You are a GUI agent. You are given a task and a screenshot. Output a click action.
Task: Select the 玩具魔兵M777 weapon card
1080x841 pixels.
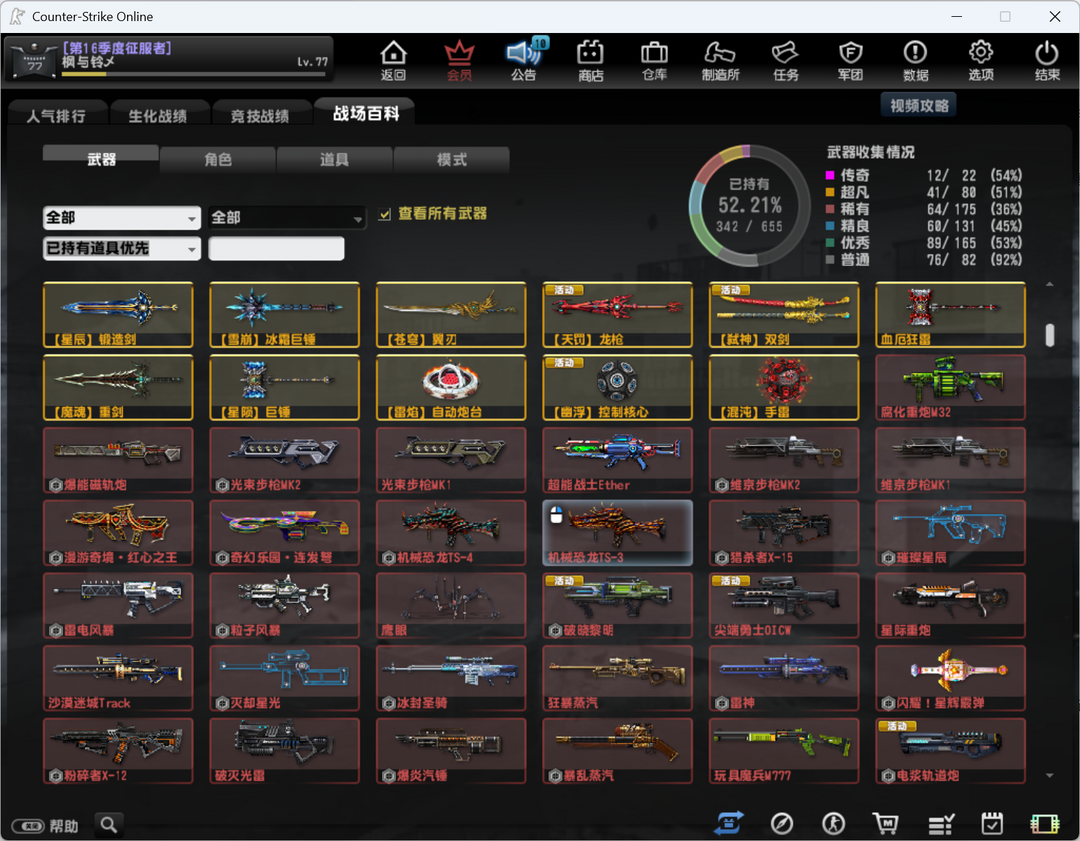(784, 751)
